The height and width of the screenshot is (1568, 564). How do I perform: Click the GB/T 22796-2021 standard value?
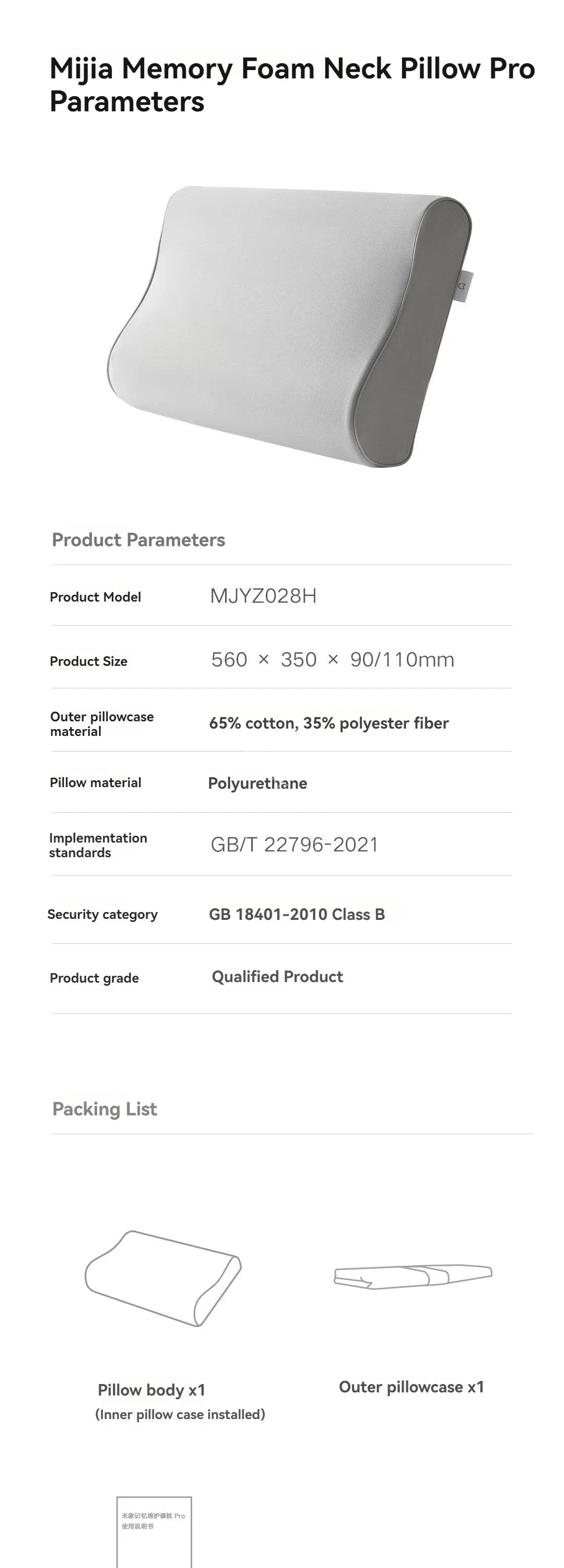click(x=295, y=845)
